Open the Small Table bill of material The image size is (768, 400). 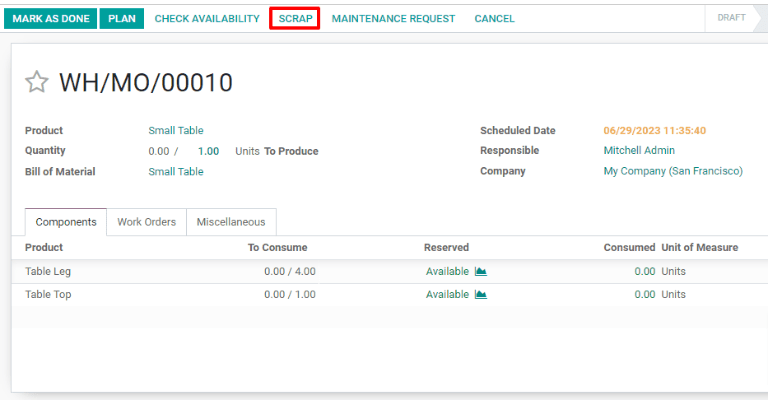tap(176, 172)
